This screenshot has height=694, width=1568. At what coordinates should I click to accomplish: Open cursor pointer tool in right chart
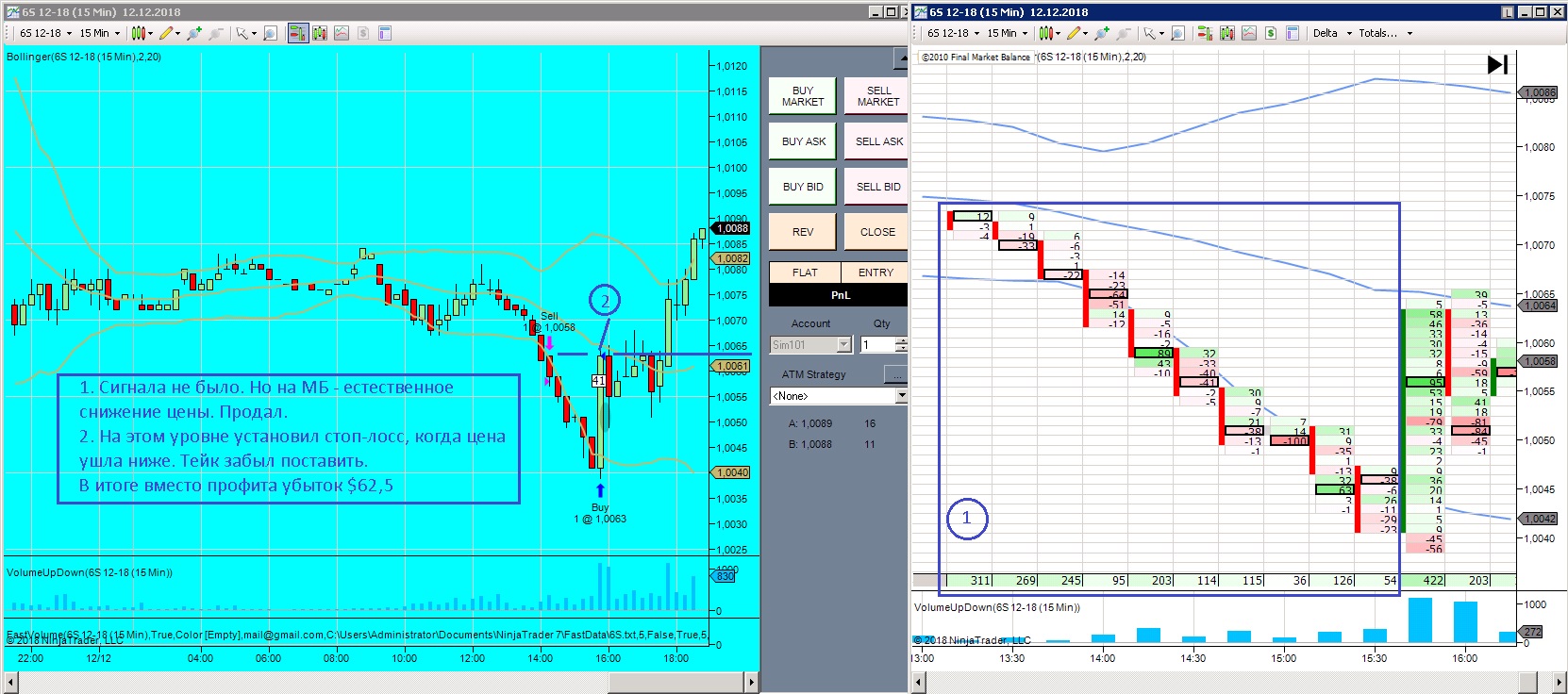coord(1152,33)
